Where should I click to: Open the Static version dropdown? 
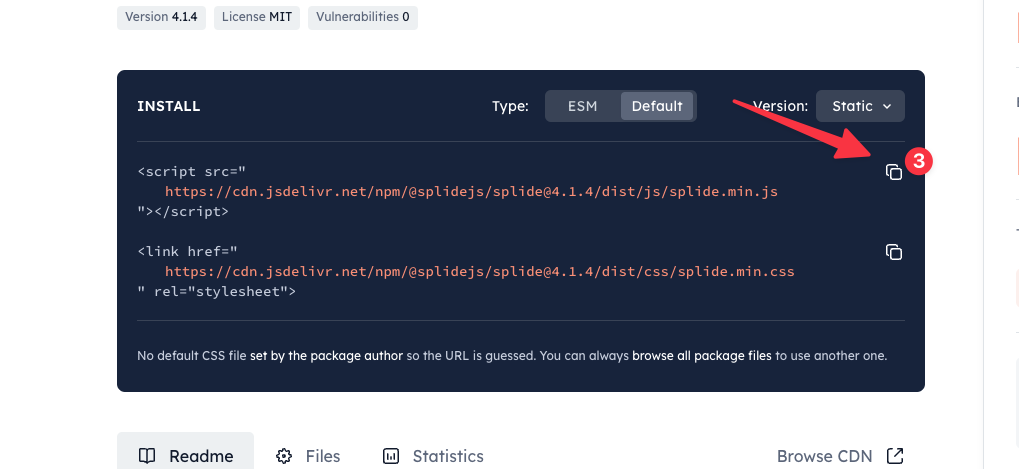[860, 106]
